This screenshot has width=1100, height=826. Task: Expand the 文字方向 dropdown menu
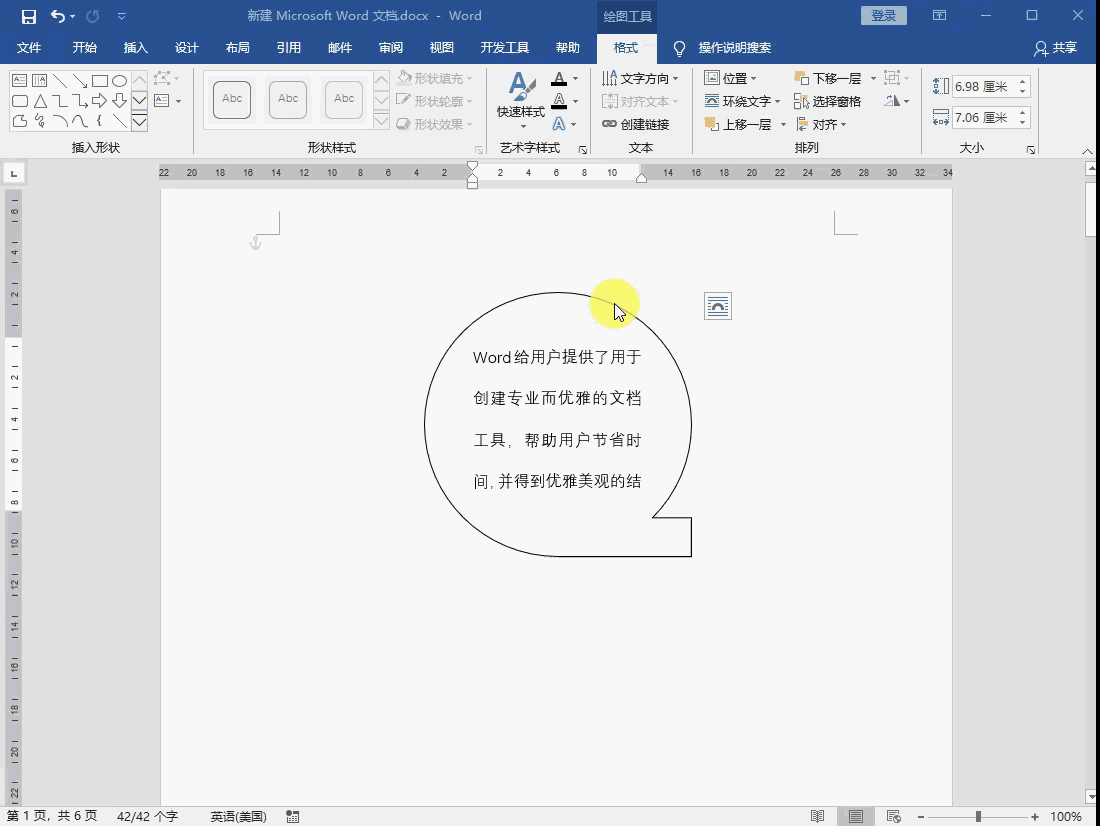pyautogui.click(x=641, y=78)
